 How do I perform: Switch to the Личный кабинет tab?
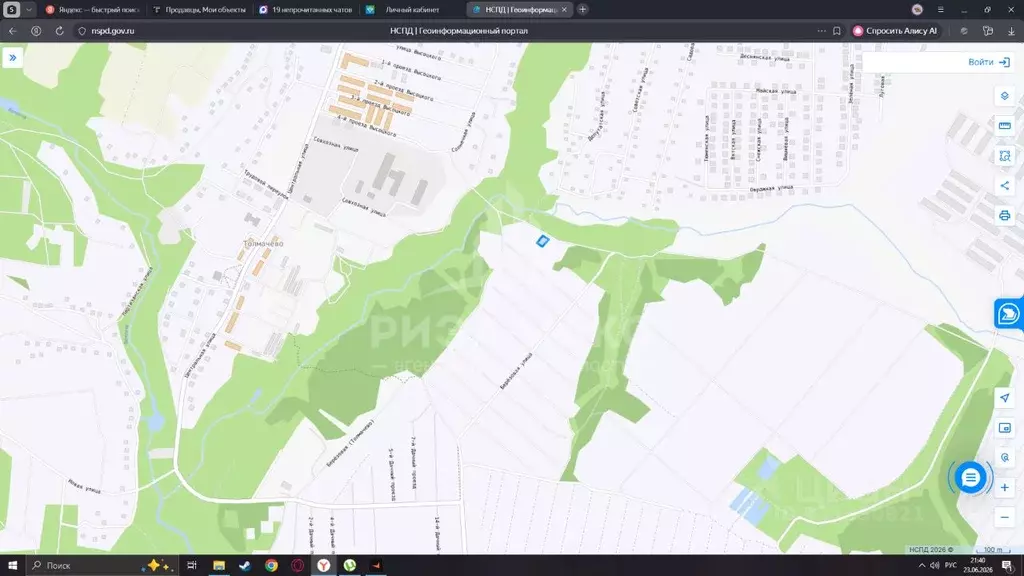(x=411, y=10)
